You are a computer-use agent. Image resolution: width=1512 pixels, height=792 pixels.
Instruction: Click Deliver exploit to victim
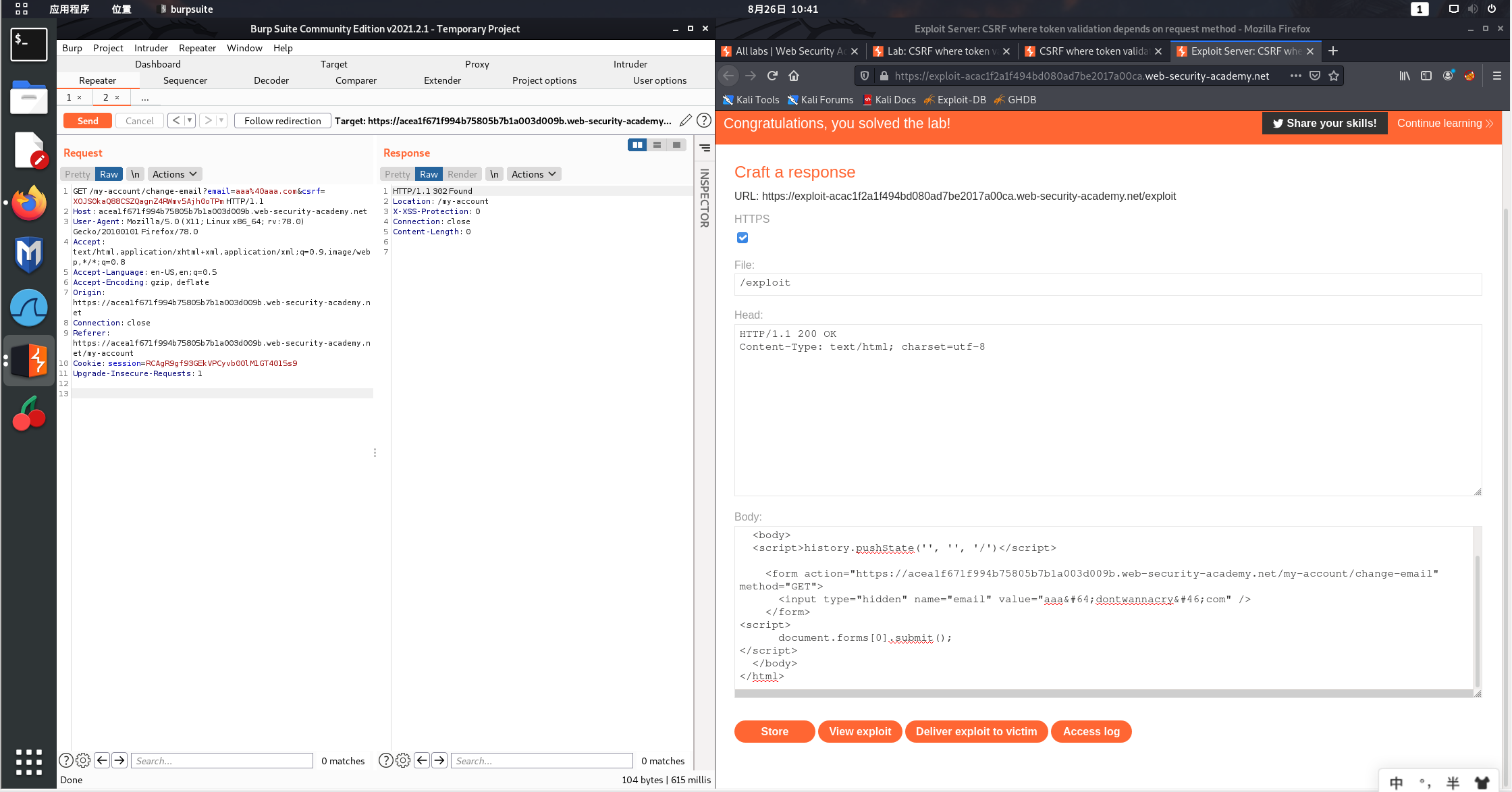[x=976, y=731]
